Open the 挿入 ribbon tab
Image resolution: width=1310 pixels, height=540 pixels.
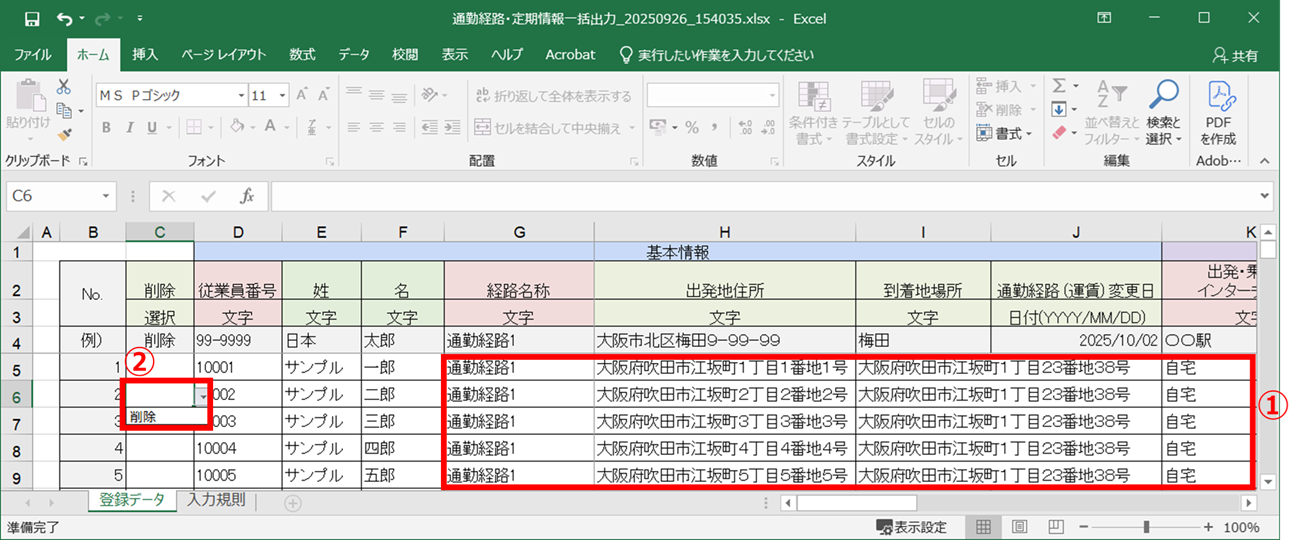[145, 55]
